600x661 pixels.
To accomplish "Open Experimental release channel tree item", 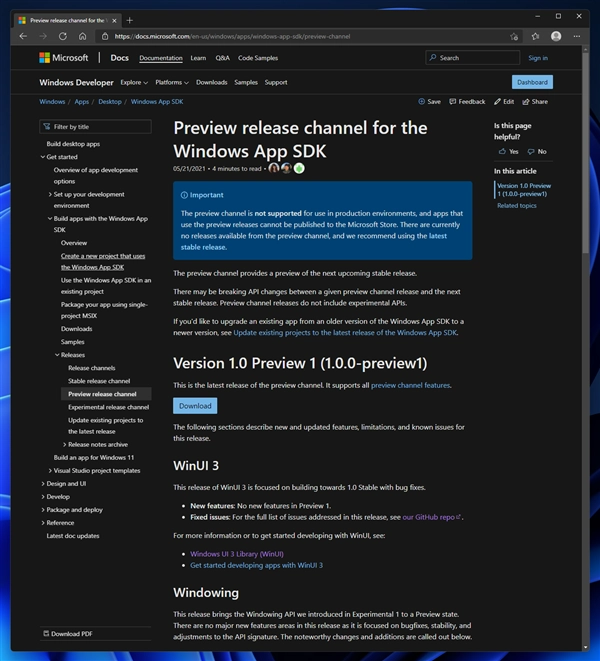I will click(108, 407).
